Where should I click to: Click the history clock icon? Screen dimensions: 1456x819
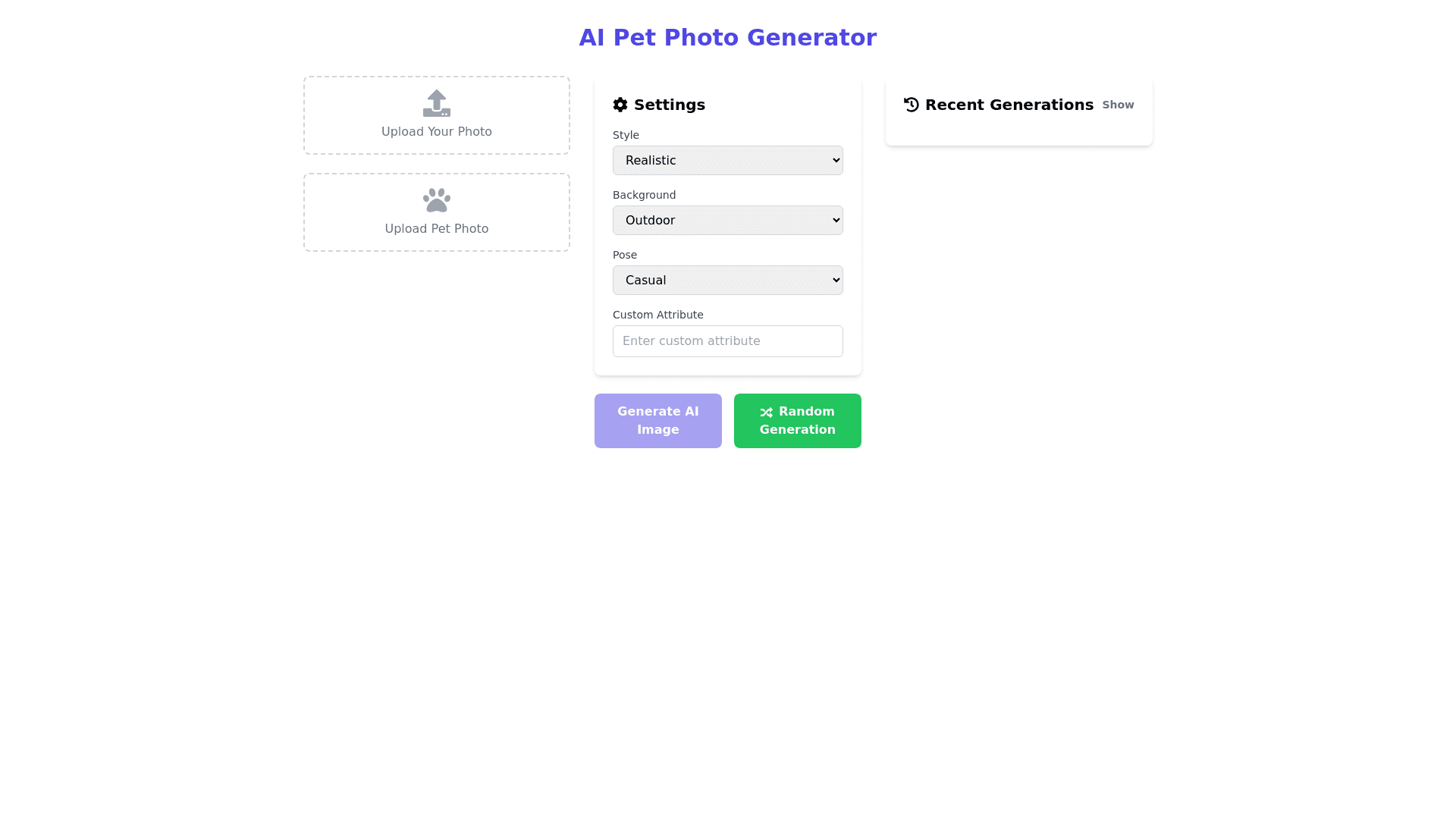coord(912,105)
